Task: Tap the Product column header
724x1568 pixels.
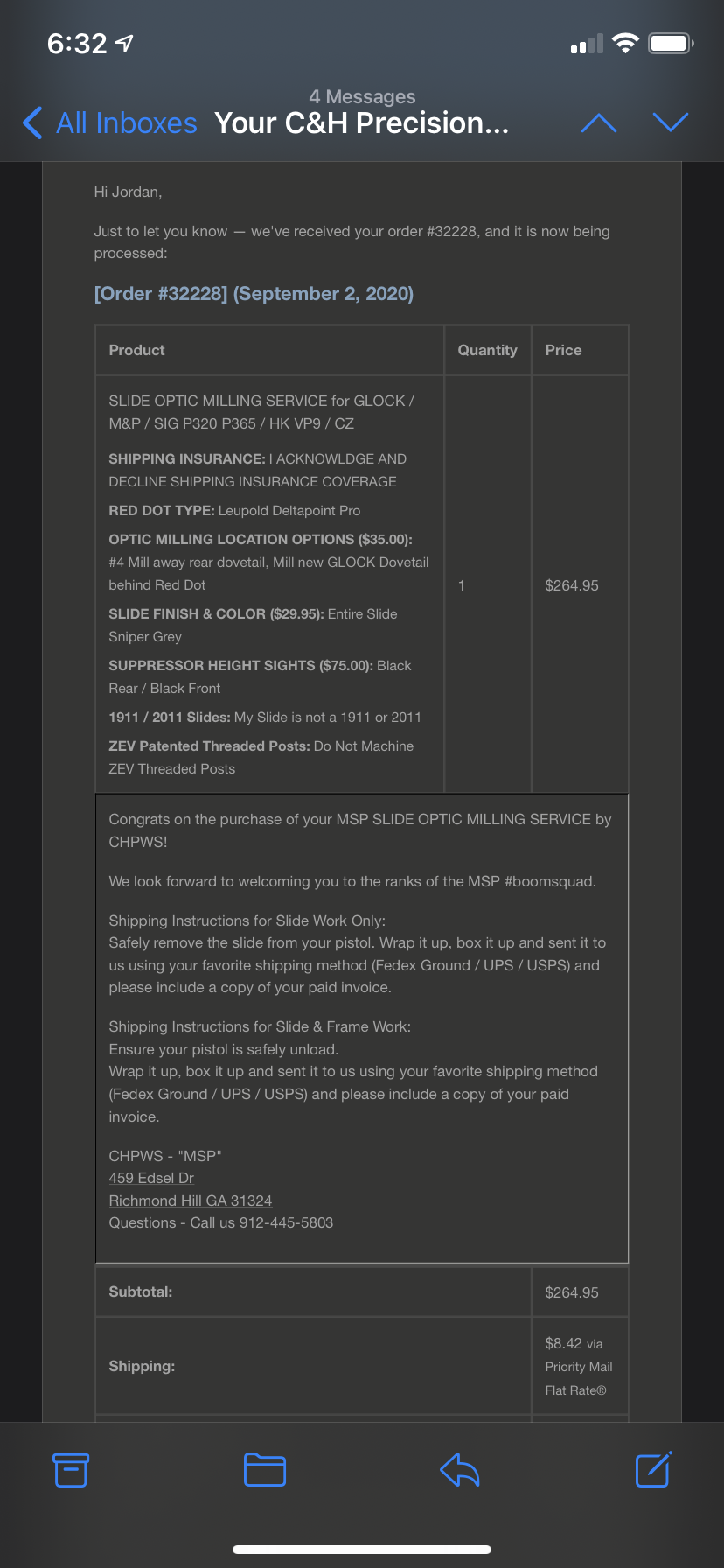Action: [137, 350]
